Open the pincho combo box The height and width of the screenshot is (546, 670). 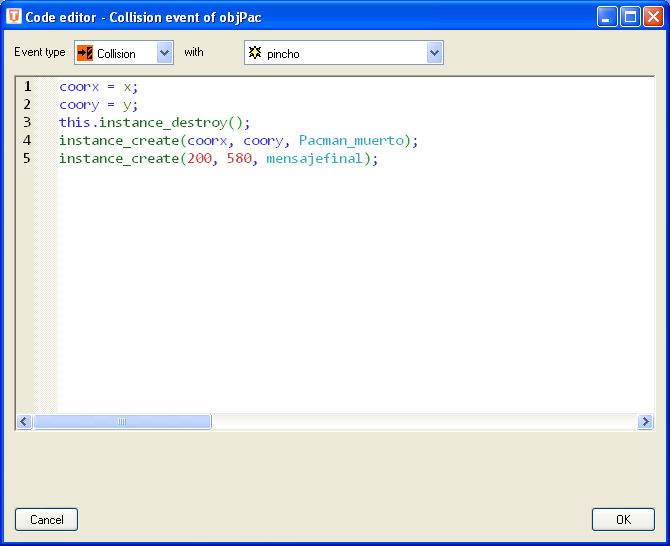click(344, 53)
